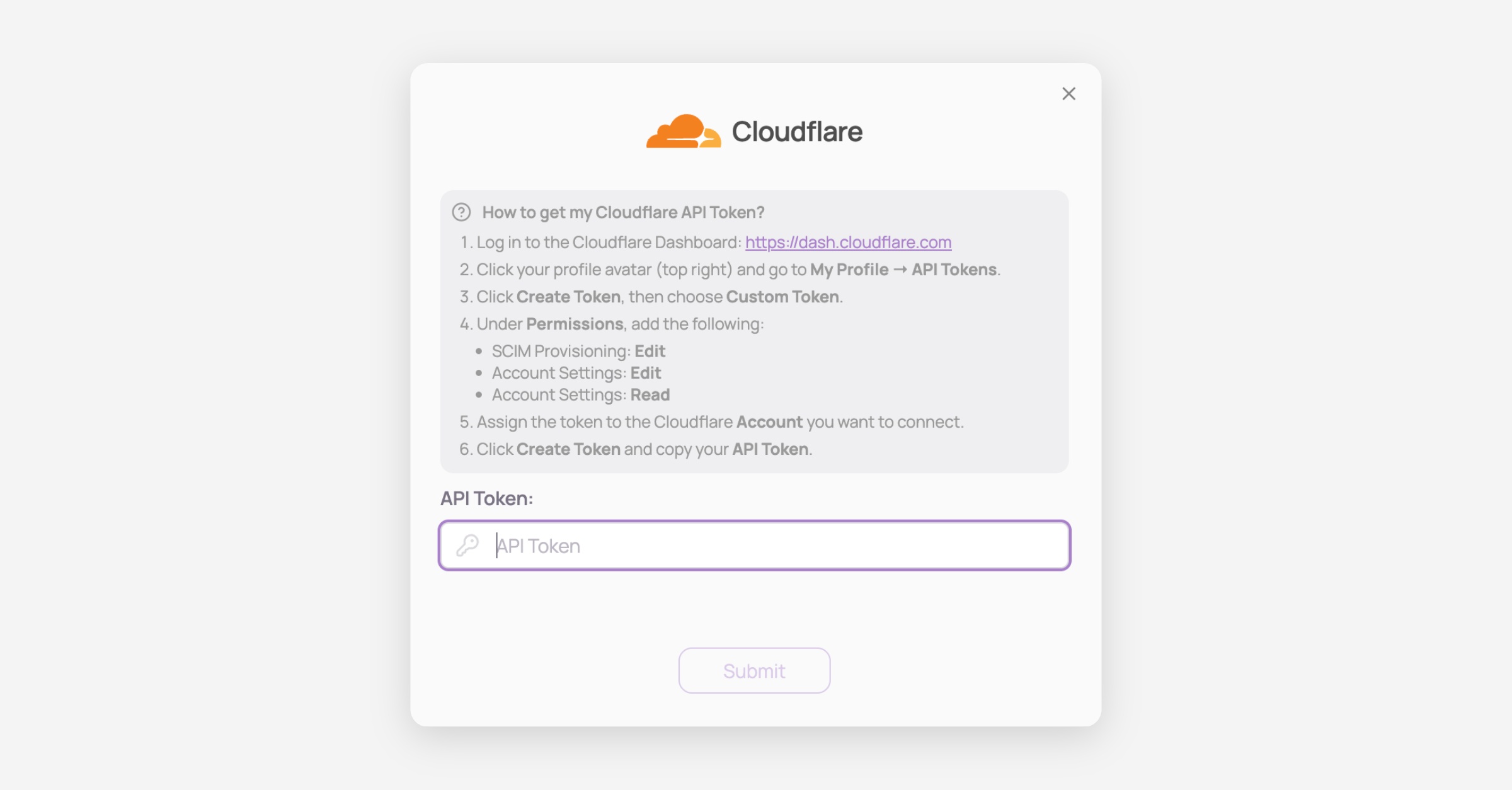Viewport: 1512px width, 790px height.
Task: Click the bold "Permissions" word
Action: tap(575, 324)
